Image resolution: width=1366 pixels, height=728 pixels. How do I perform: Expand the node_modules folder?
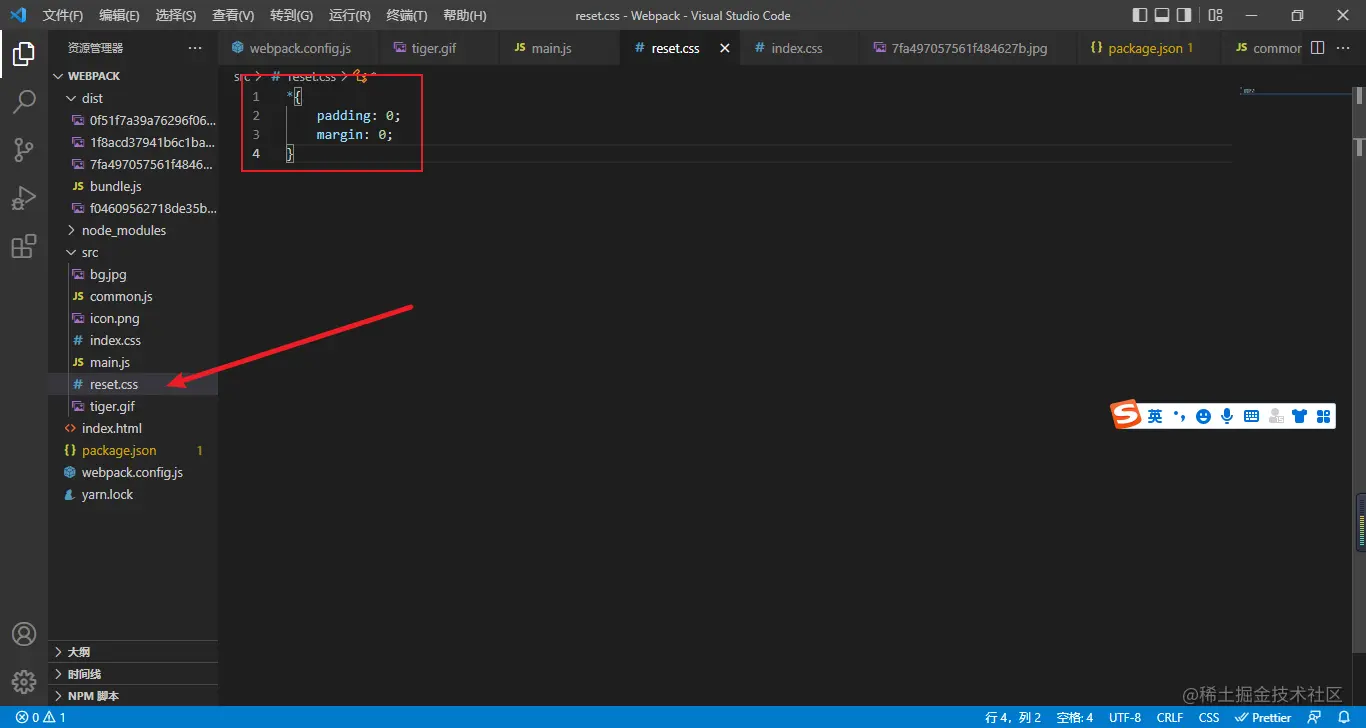[x=133, y=230]
